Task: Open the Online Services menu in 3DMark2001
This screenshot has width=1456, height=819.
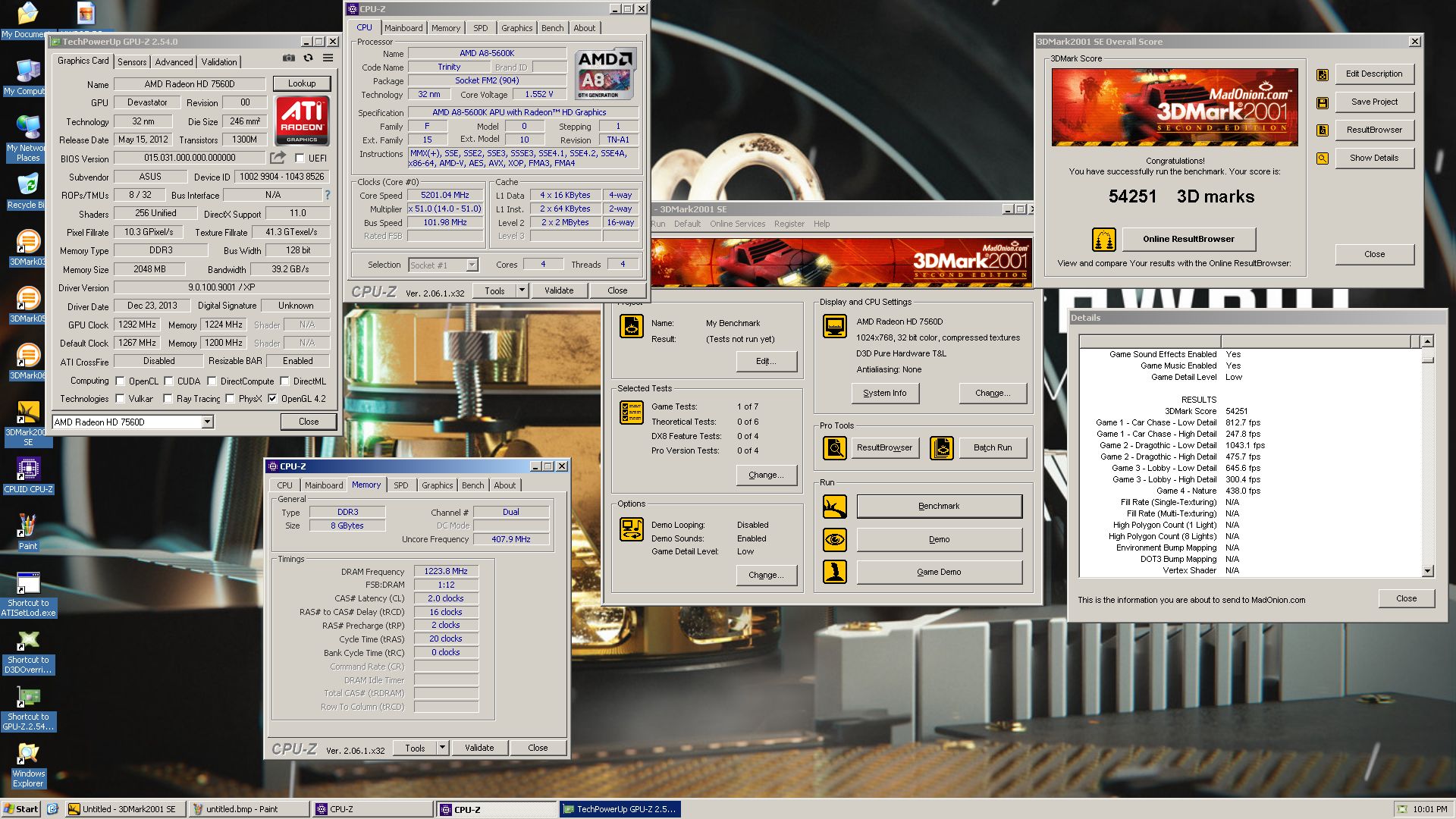Action: tap(737, 224)
